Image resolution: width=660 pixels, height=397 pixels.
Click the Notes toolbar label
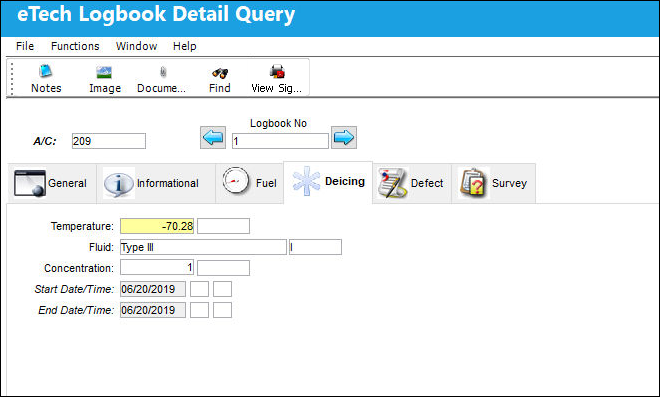click(x=46, y=88)
